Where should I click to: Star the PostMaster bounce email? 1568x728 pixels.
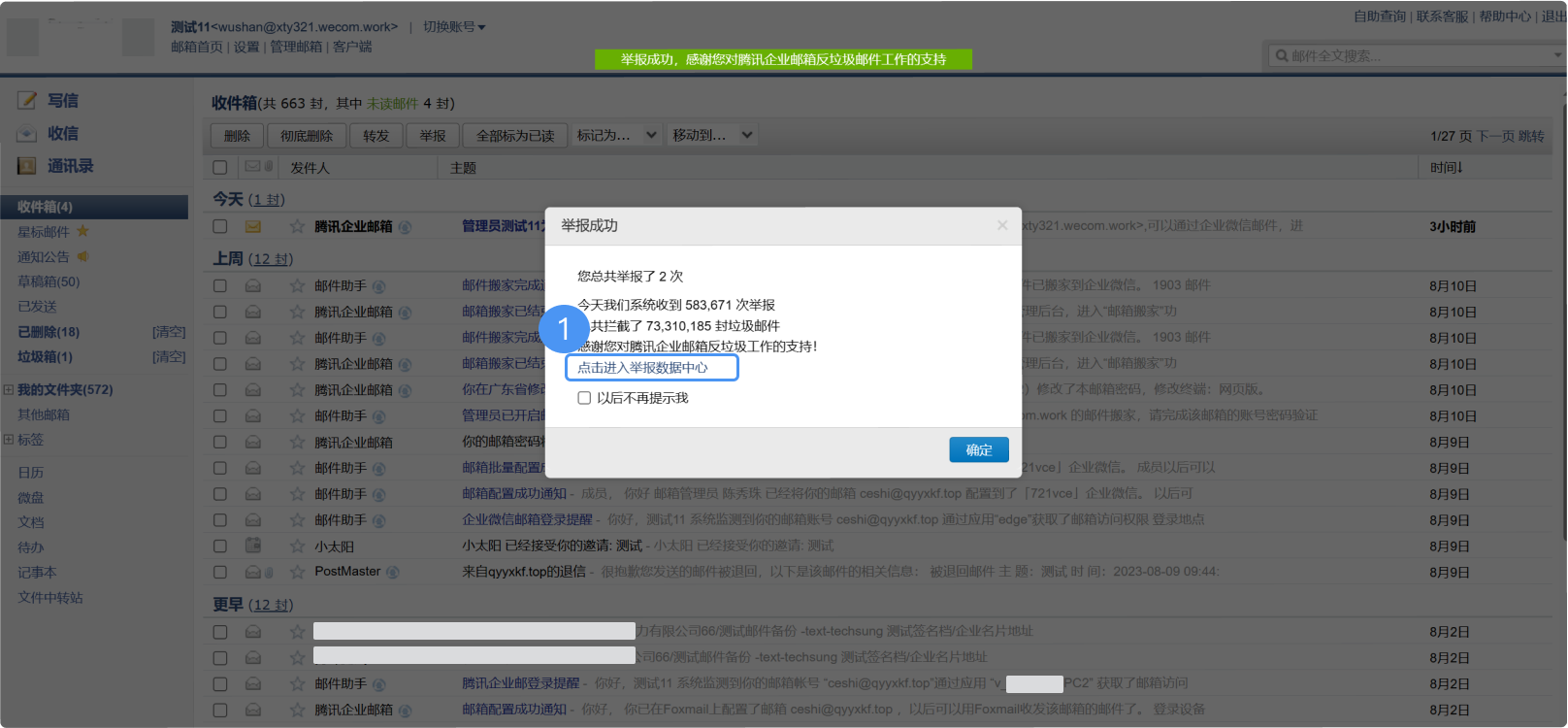click(297, 572)
